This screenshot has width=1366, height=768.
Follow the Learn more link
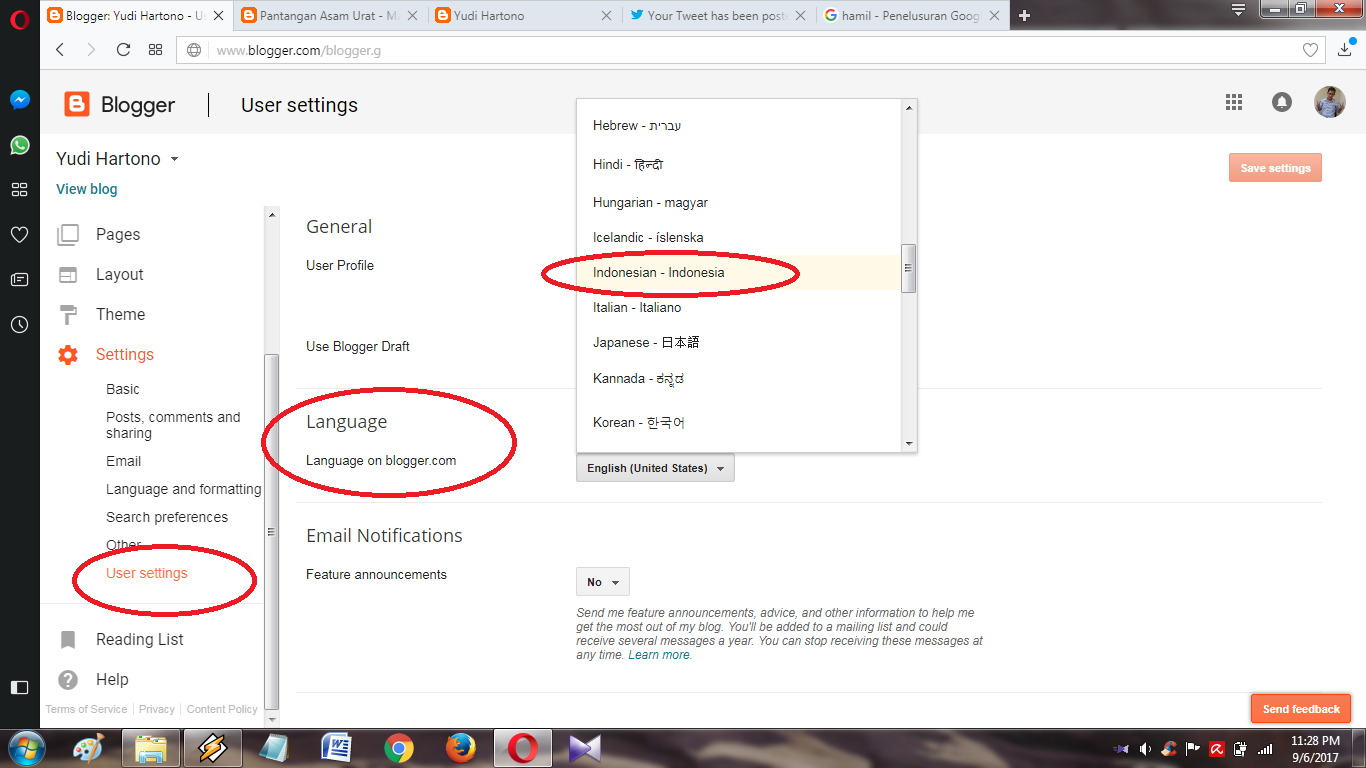click(x=659, y=655)
